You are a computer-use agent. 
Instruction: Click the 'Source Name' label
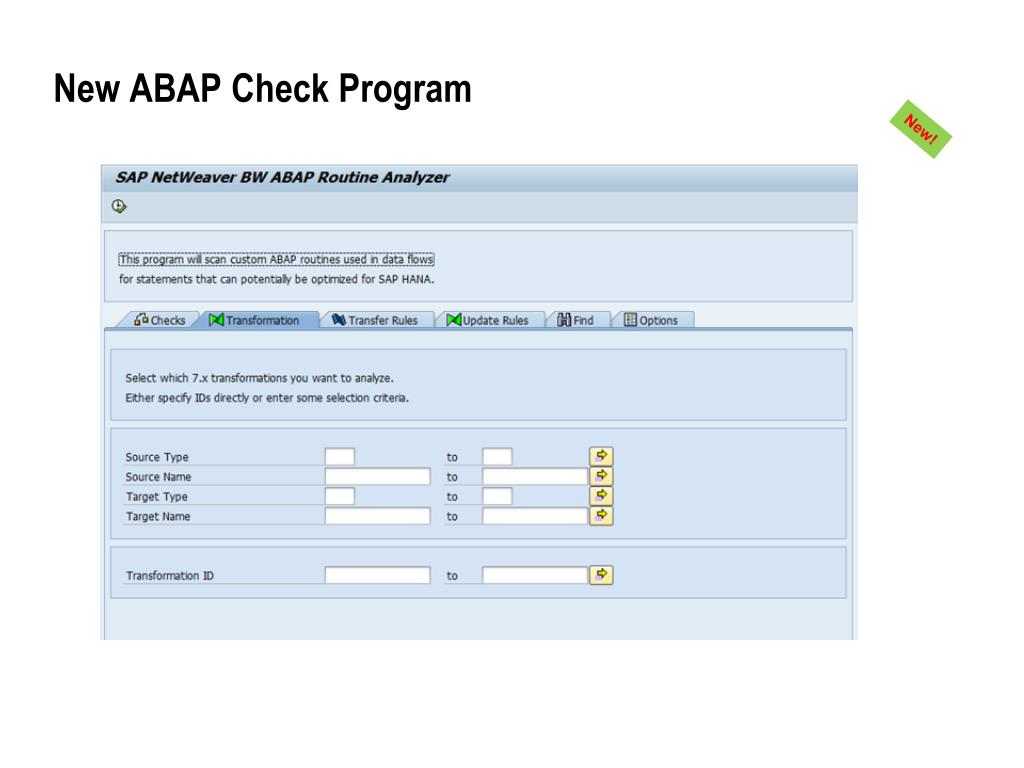pyautogui.click(x=158, y=477)
